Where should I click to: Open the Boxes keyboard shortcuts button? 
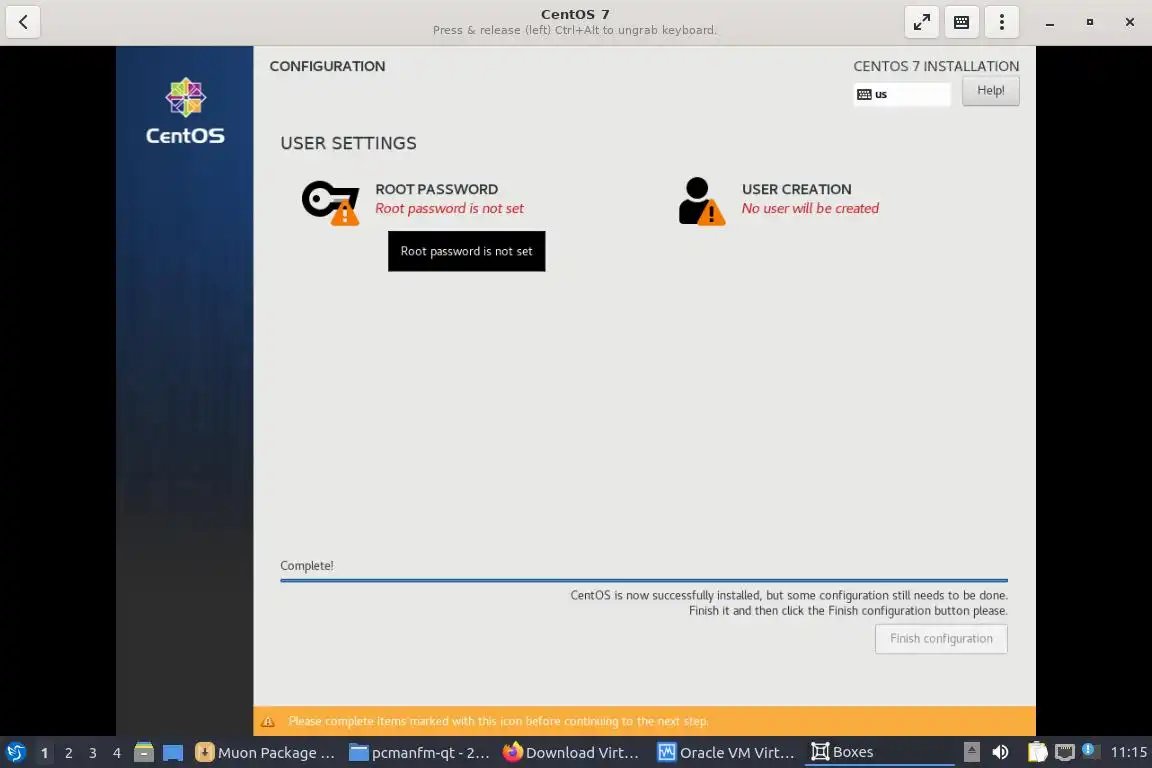click(x=961, y=22)
